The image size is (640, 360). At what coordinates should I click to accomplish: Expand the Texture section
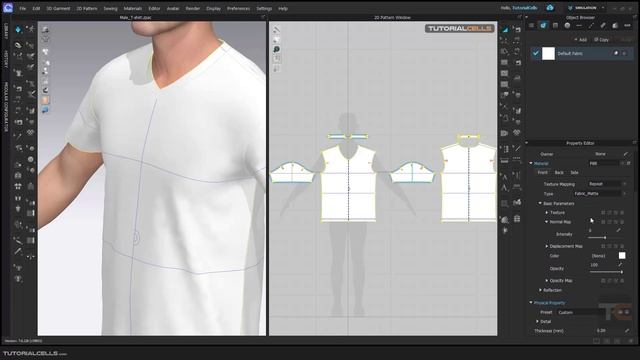547,213
